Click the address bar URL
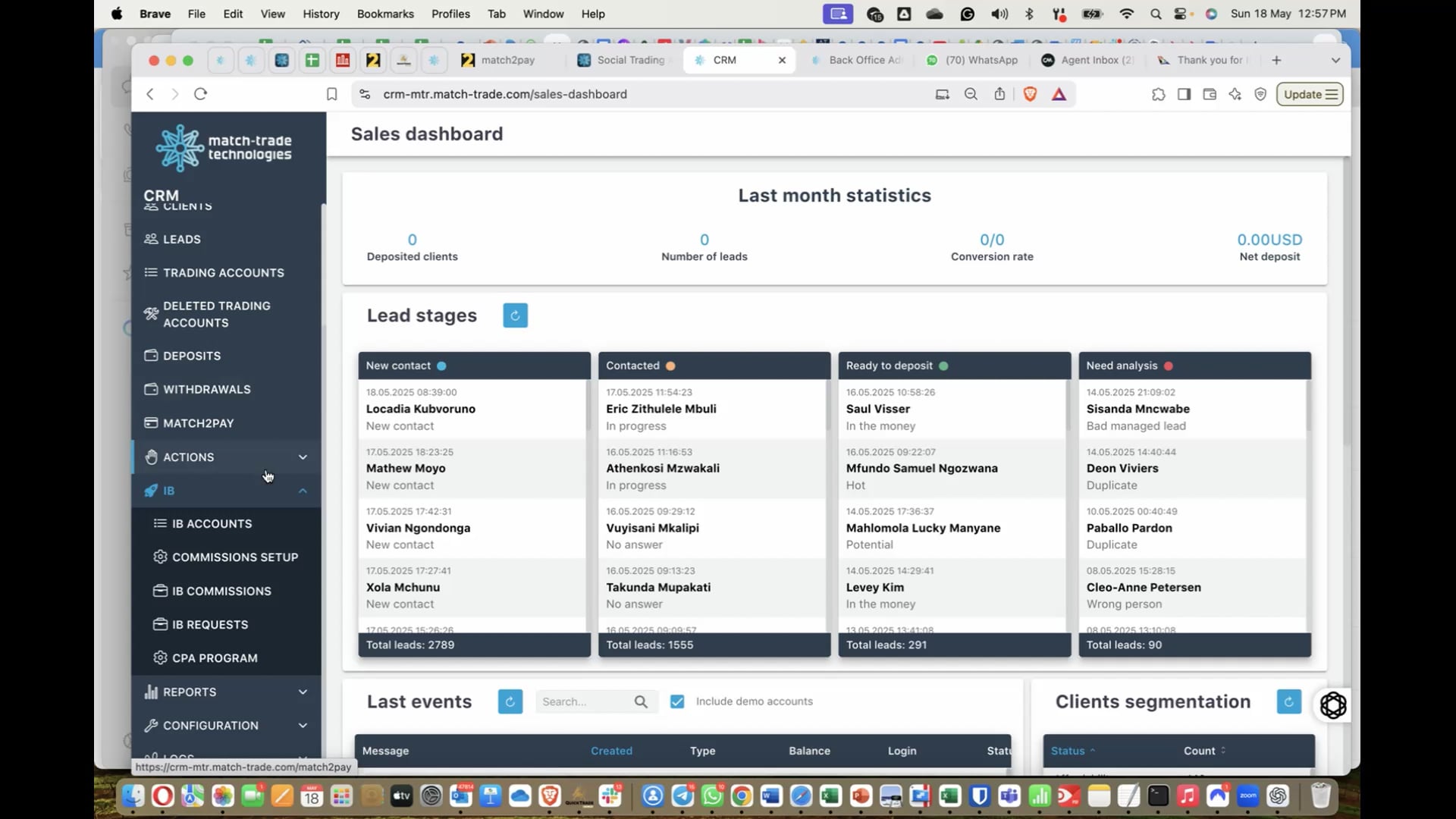The width and height of the screenshot is (1456, 819). point(505,94)
